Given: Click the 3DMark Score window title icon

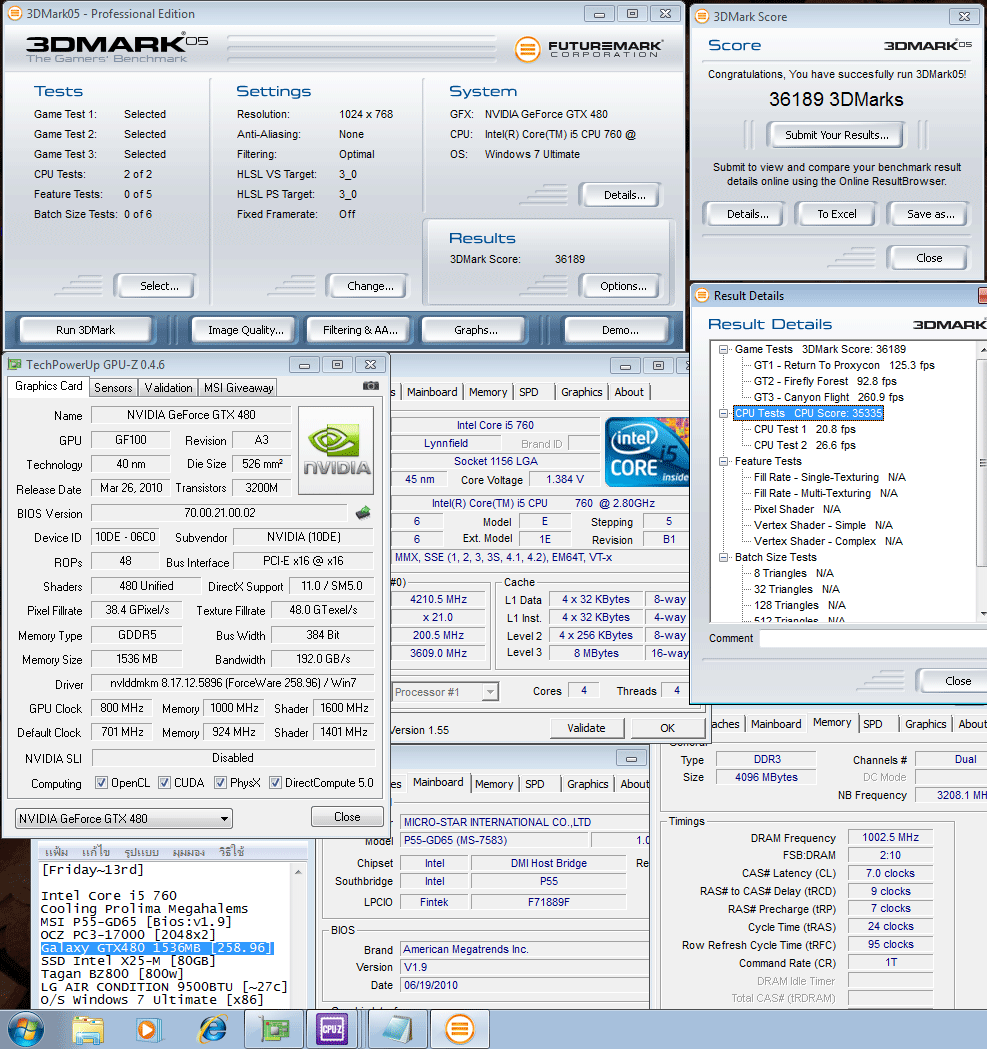Looking at the screenshot, I should [x=701, y=16].
